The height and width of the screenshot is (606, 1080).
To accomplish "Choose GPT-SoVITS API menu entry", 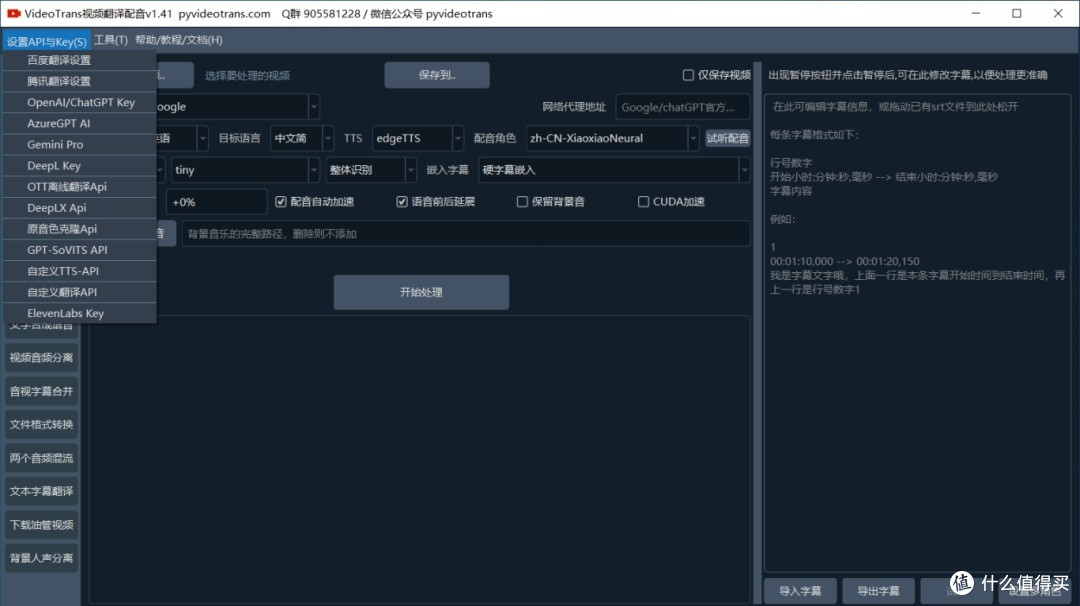I will pos(79,250).
